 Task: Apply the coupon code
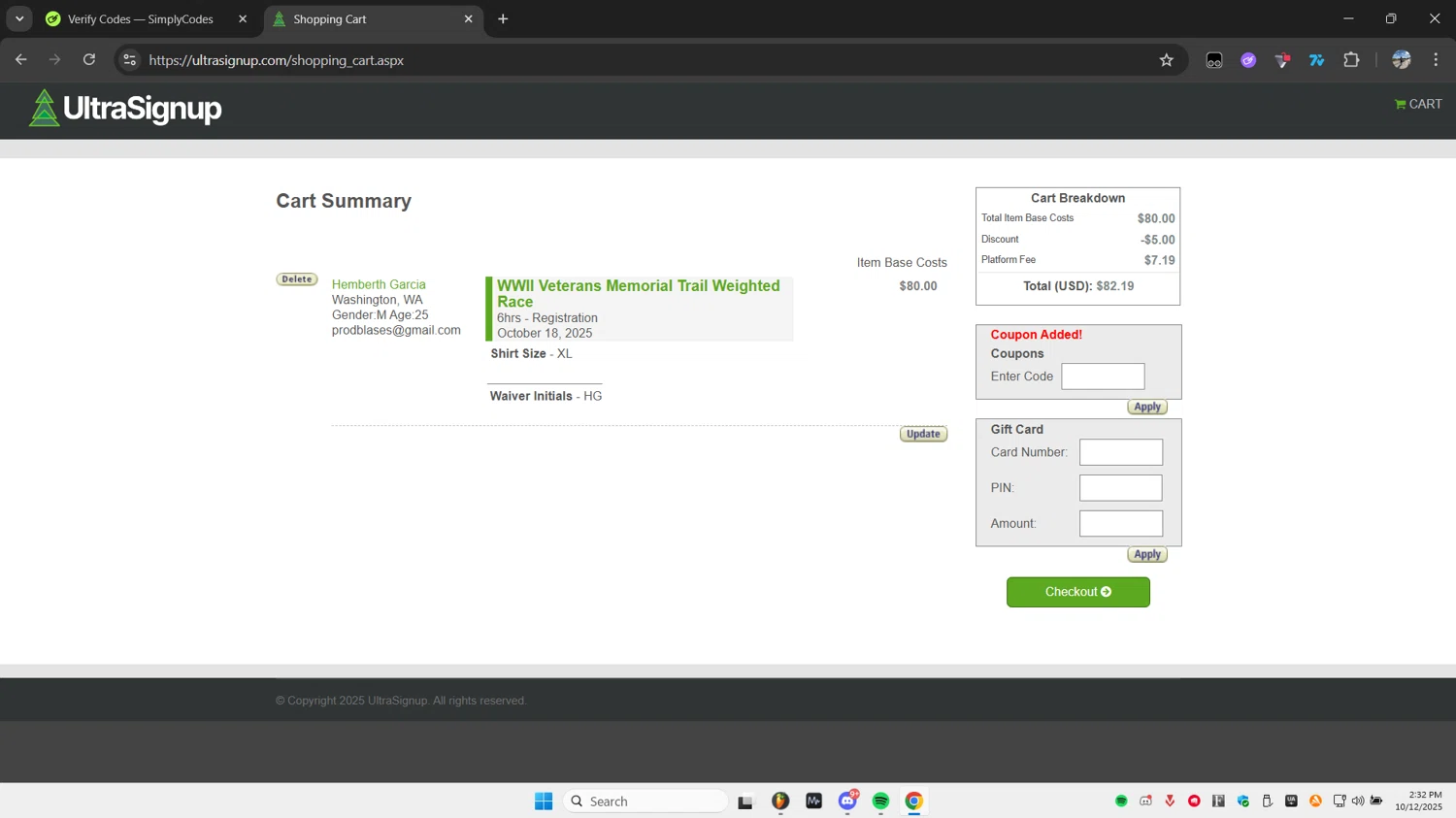click(x=1147, y=407)
